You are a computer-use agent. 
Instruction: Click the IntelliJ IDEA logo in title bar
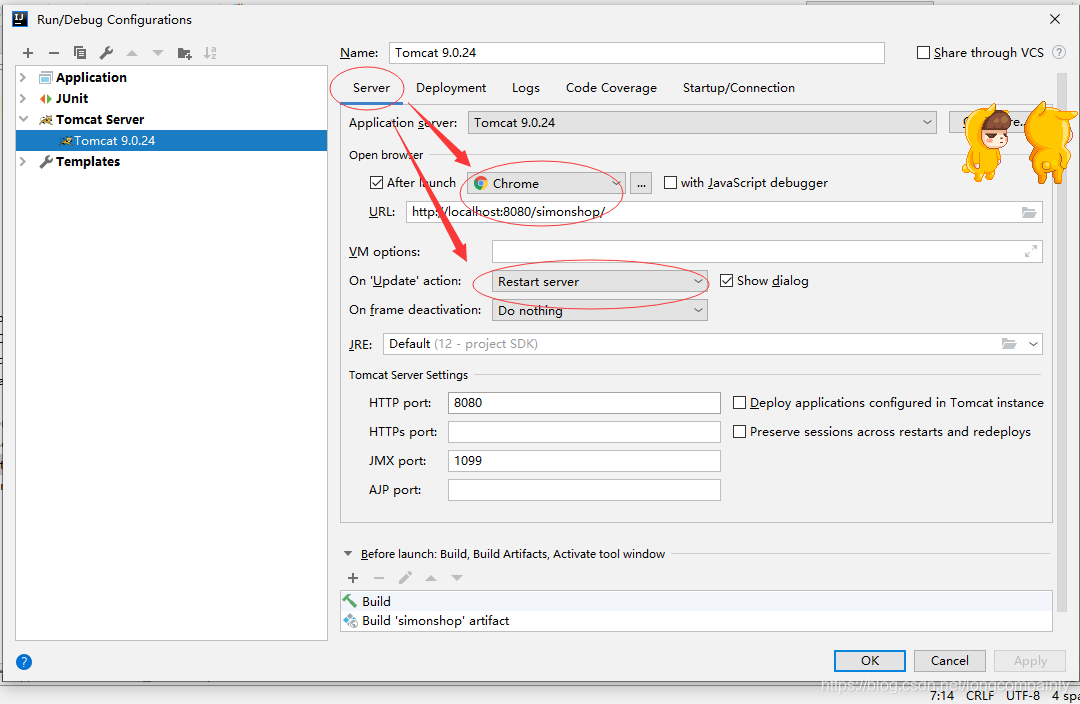click(x=20, y=19)
